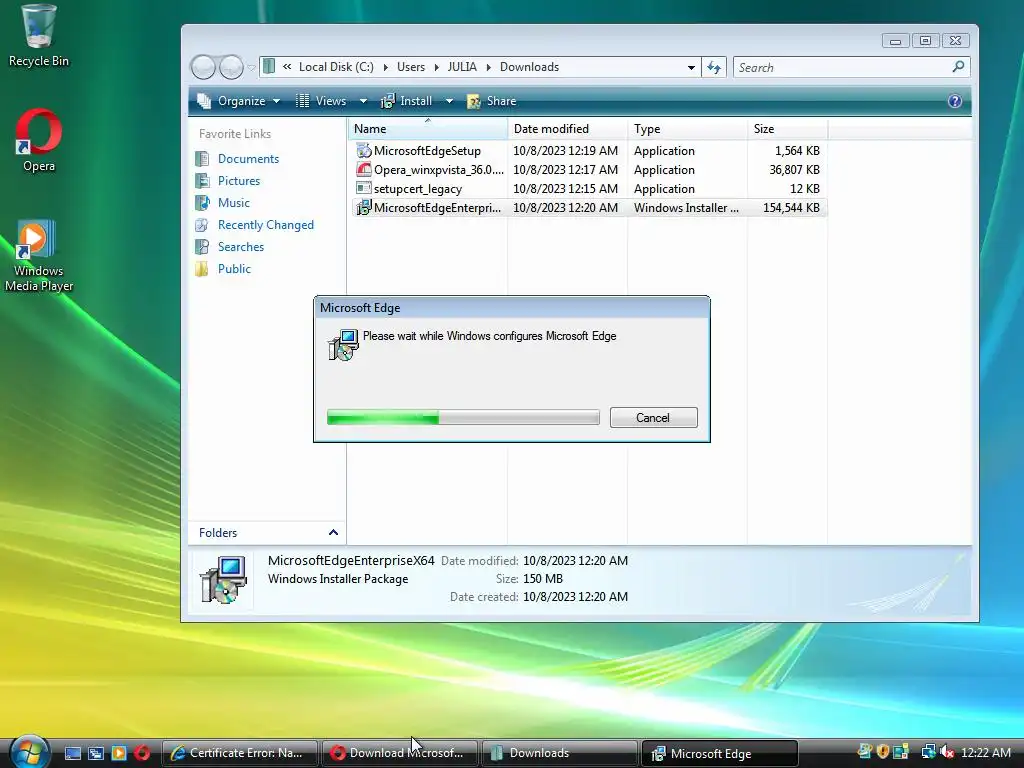Open Searches in Favorite Links
This screenshot has height=768, width=1024.
tap(240, 247)
